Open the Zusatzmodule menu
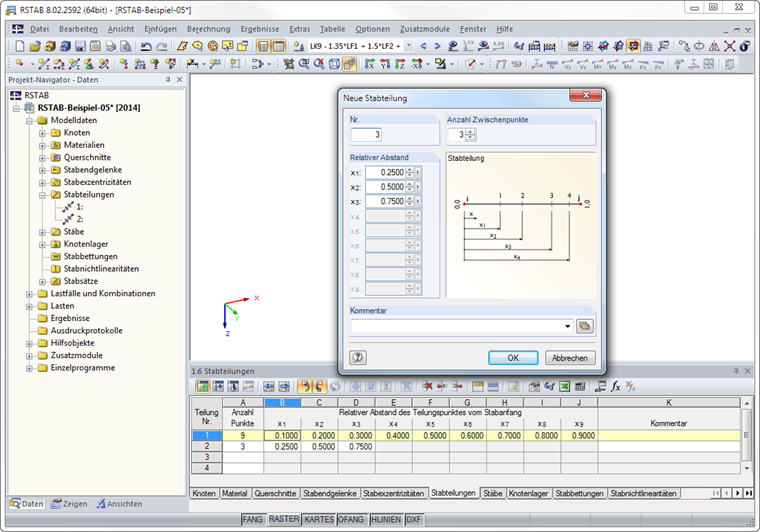The image size is (760, 532). pyautogui.click(x=425, y=29)
